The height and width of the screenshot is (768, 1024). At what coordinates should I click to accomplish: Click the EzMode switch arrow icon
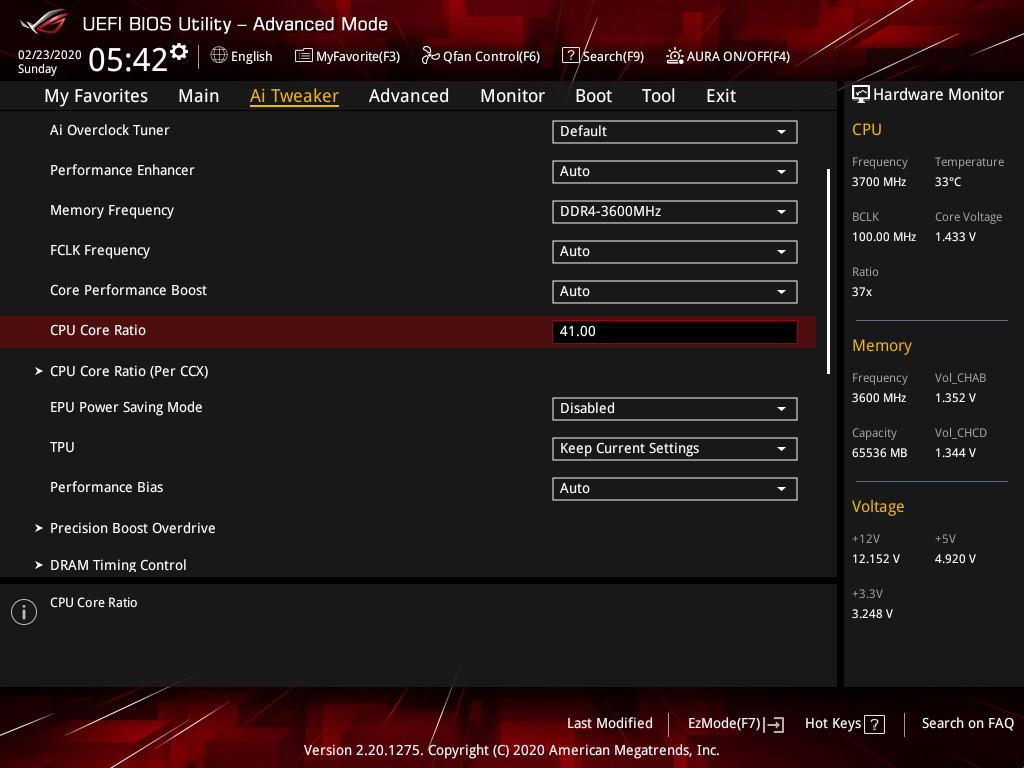pos(775,724)
